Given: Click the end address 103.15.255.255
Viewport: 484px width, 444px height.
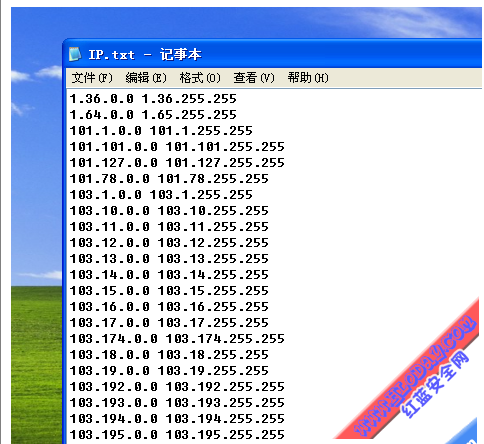Looking at the screenshot, I should (x=213, y=291).
